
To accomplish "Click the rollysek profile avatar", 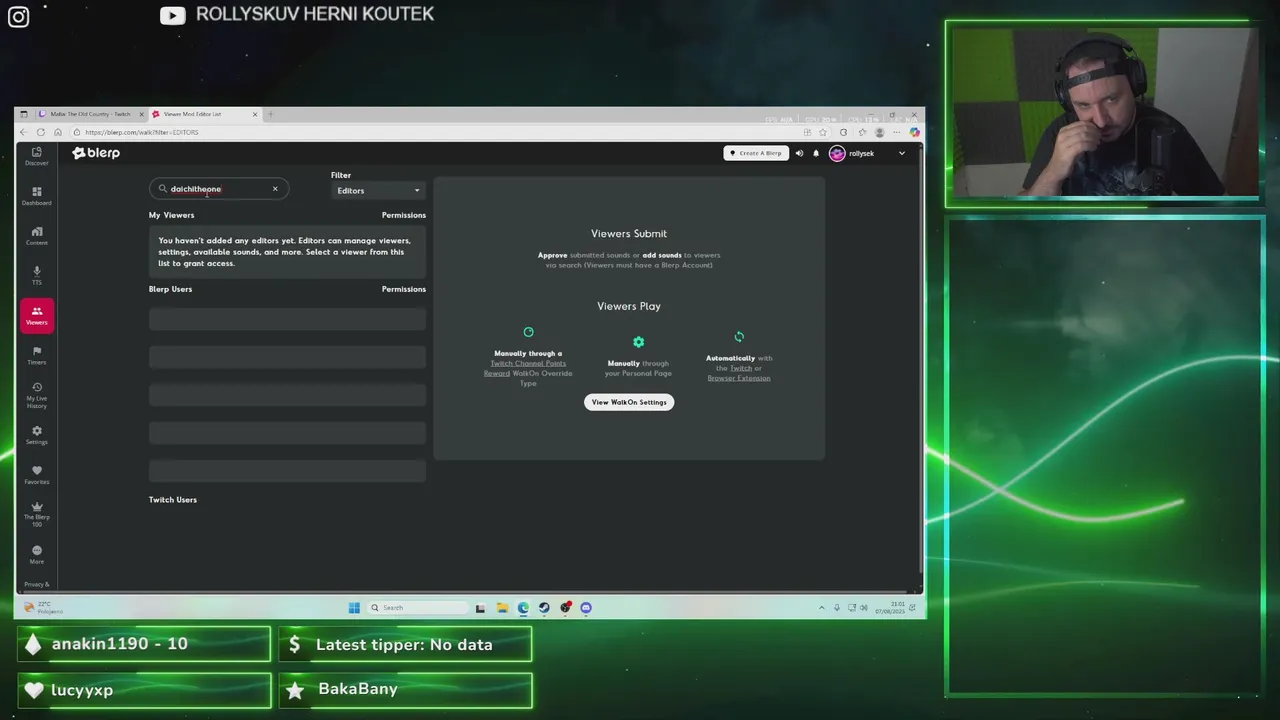I will coord(837,153).
